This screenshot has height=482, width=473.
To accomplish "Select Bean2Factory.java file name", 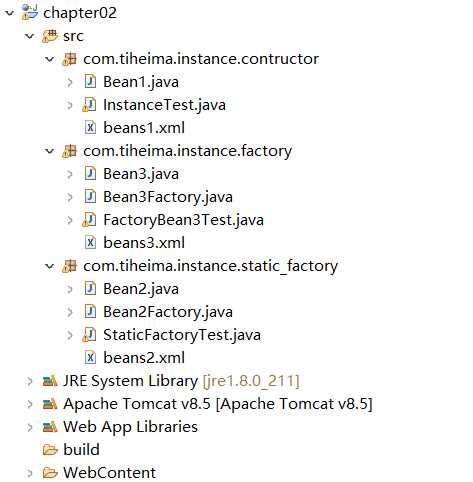I will (x=168, y=312).
